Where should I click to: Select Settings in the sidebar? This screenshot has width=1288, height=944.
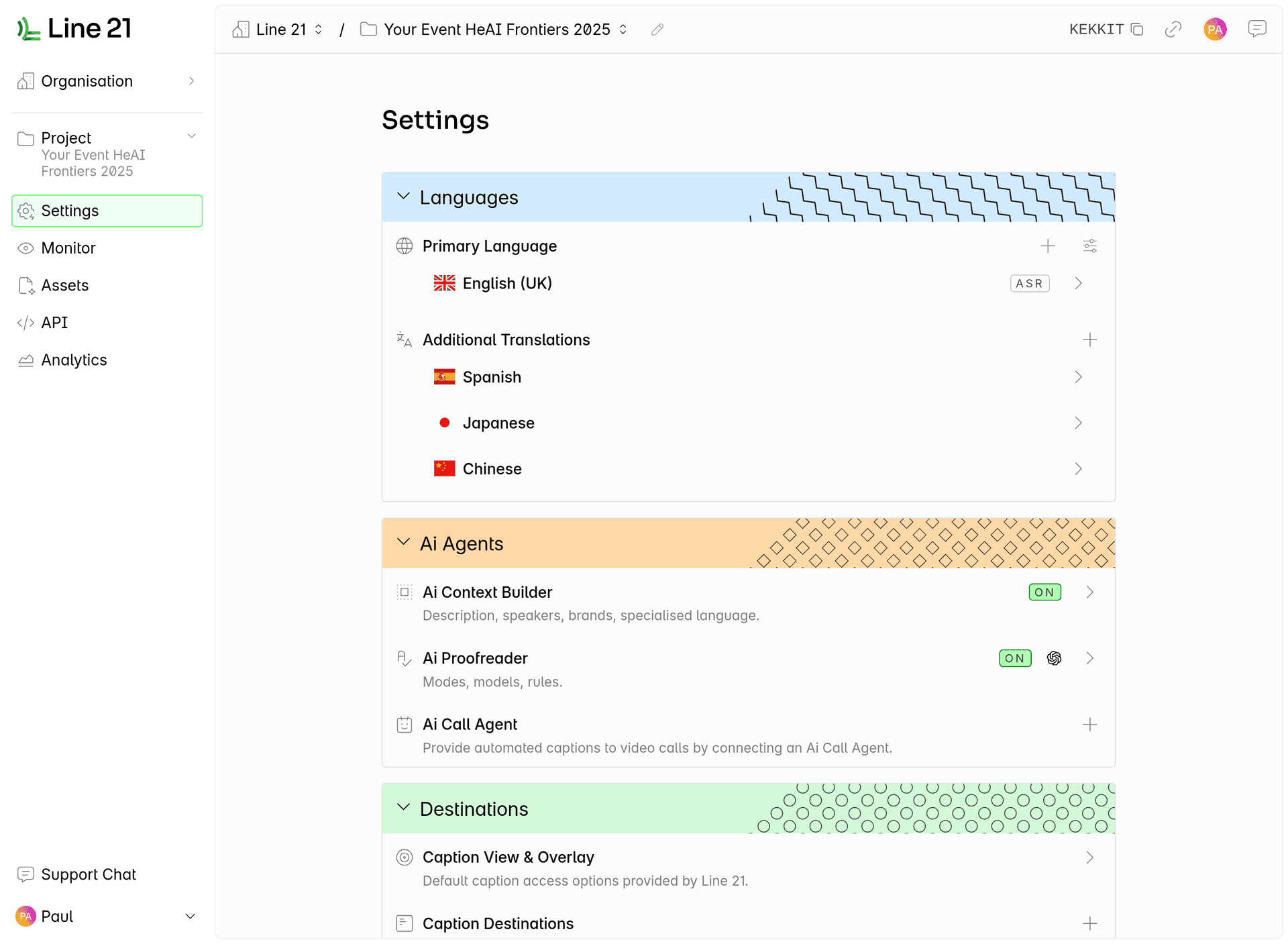point(107,211)
